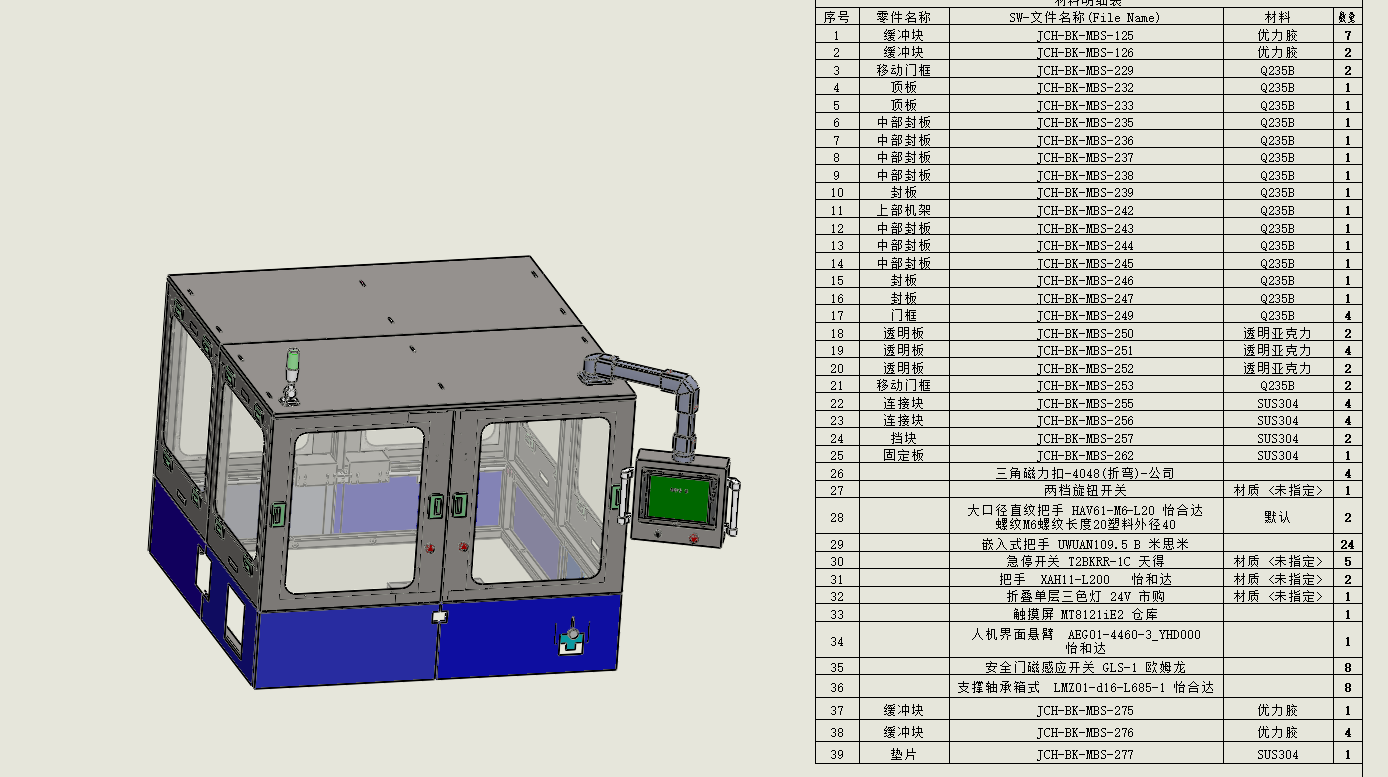Click the 材料 column header

tap(1277, 17)
